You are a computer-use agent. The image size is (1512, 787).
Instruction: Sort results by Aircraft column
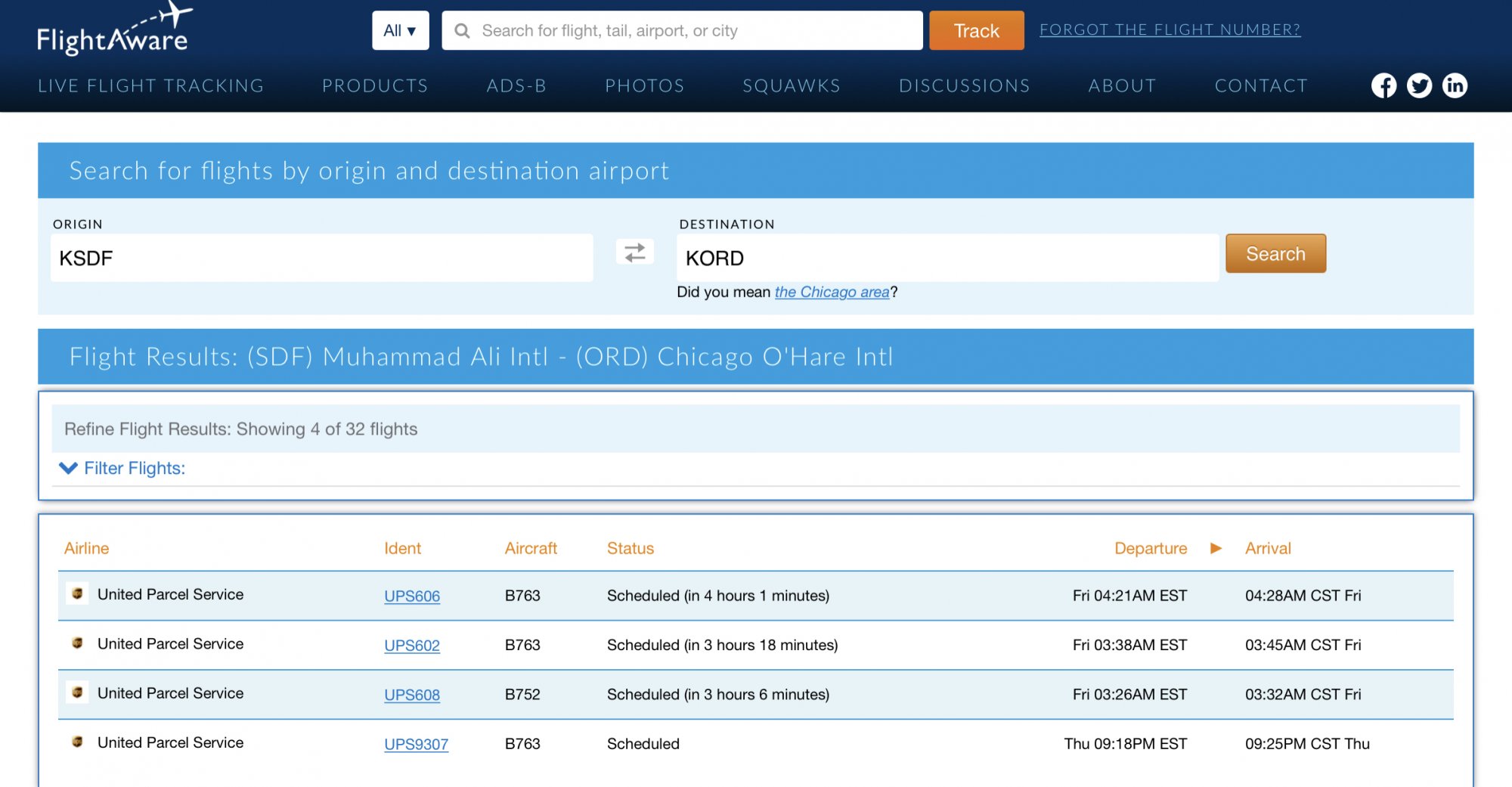coord(531,548)
